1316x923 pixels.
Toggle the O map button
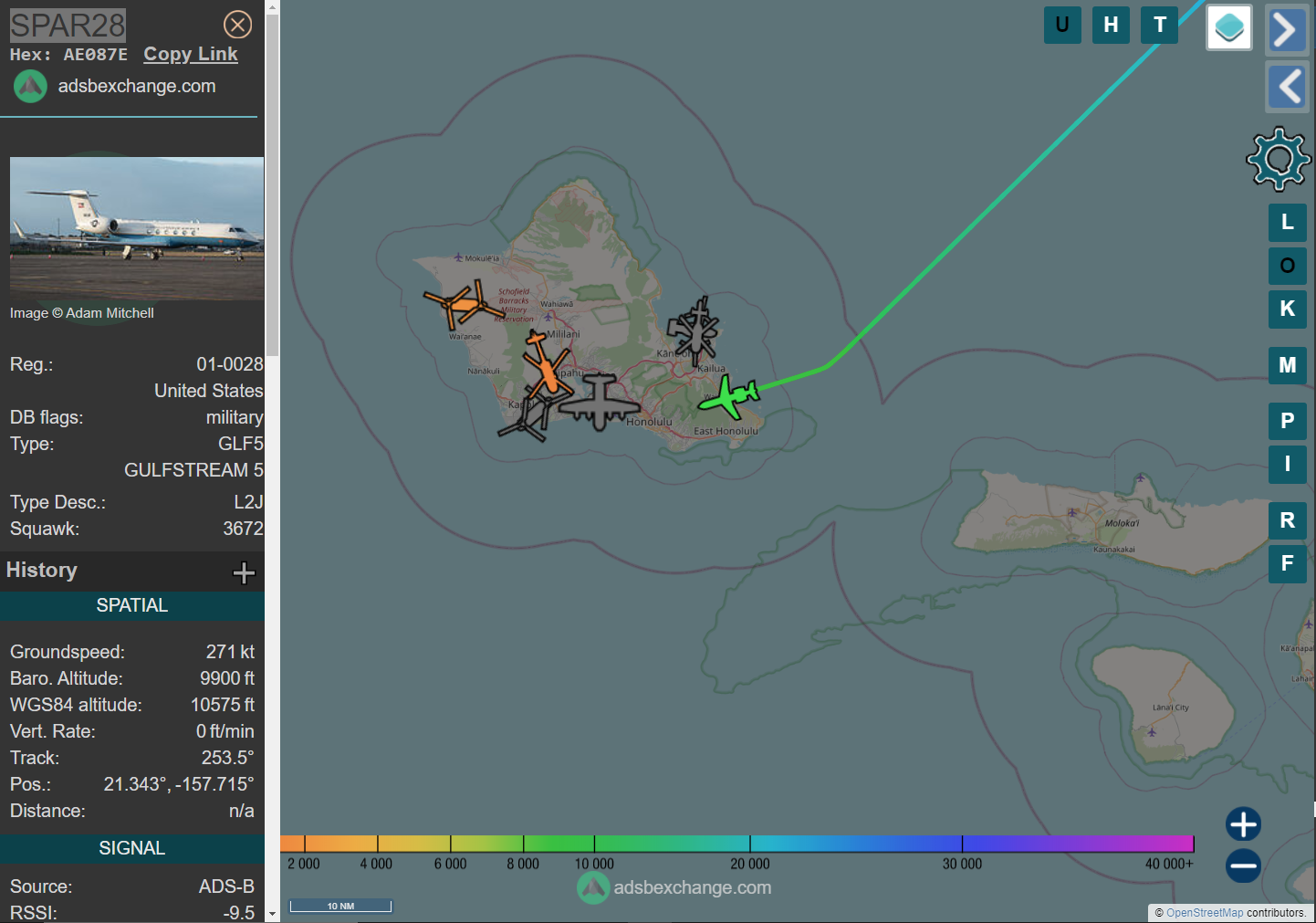1288,266
